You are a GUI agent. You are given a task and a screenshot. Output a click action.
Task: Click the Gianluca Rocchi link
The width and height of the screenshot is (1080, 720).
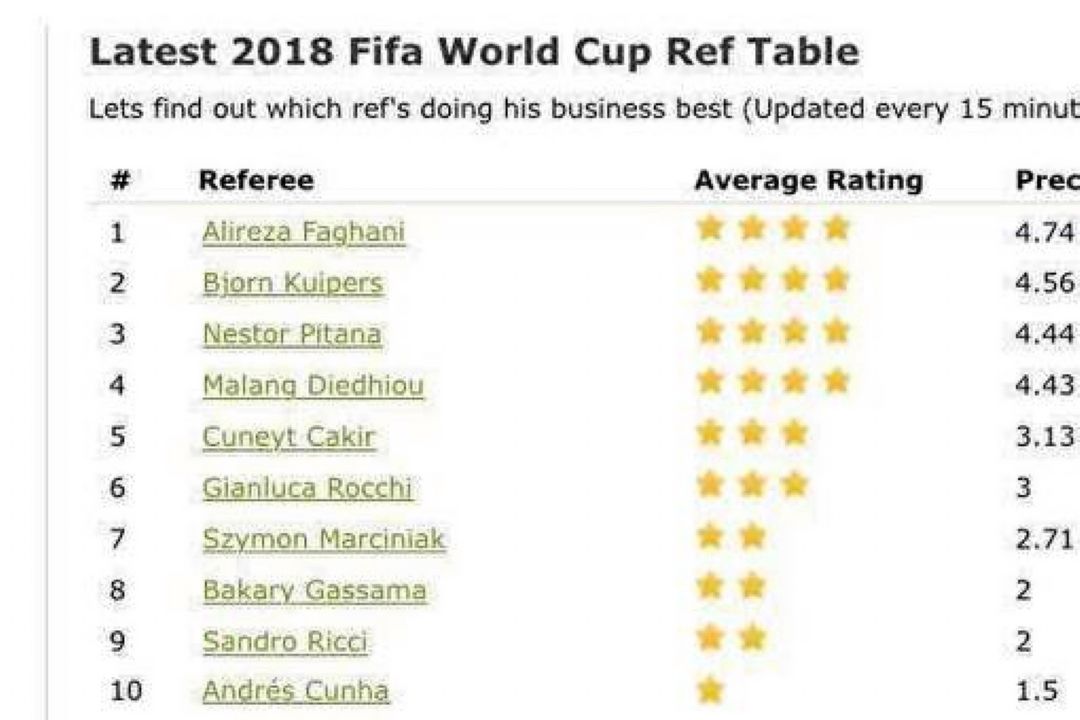pos(306,488)
